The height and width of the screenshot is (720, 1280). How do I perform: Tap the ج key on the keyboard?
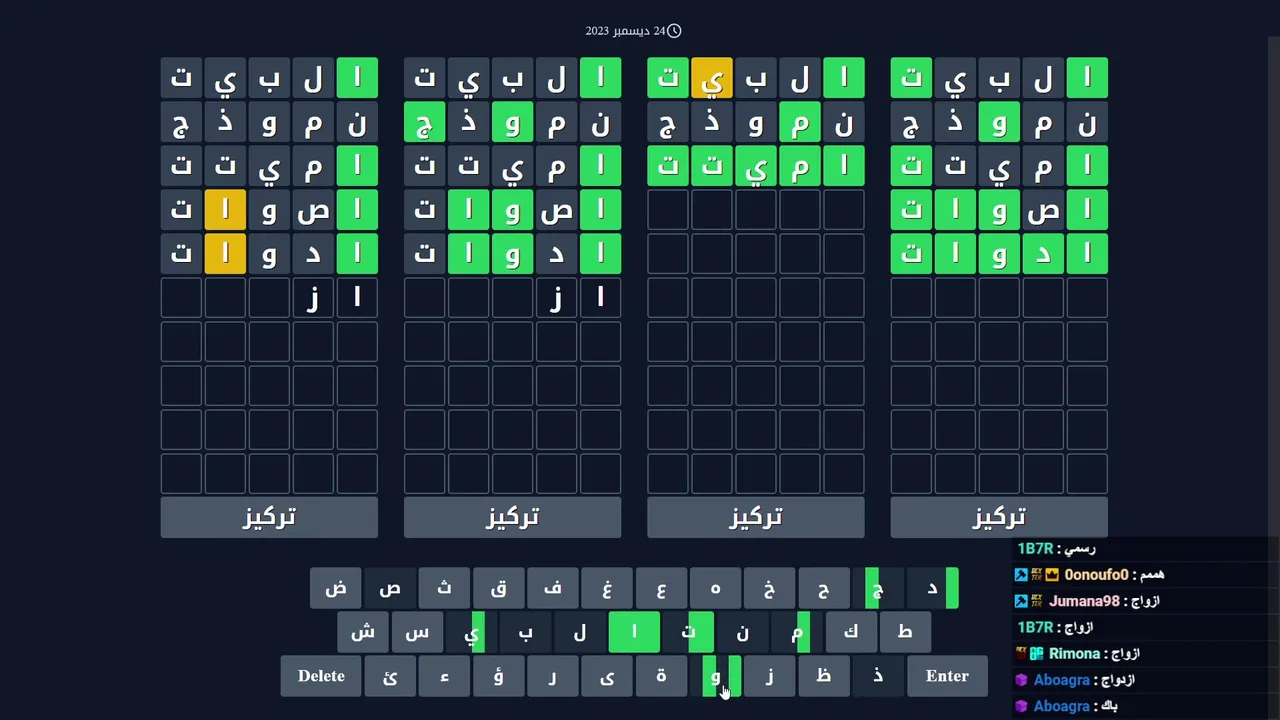click(877, 588)
